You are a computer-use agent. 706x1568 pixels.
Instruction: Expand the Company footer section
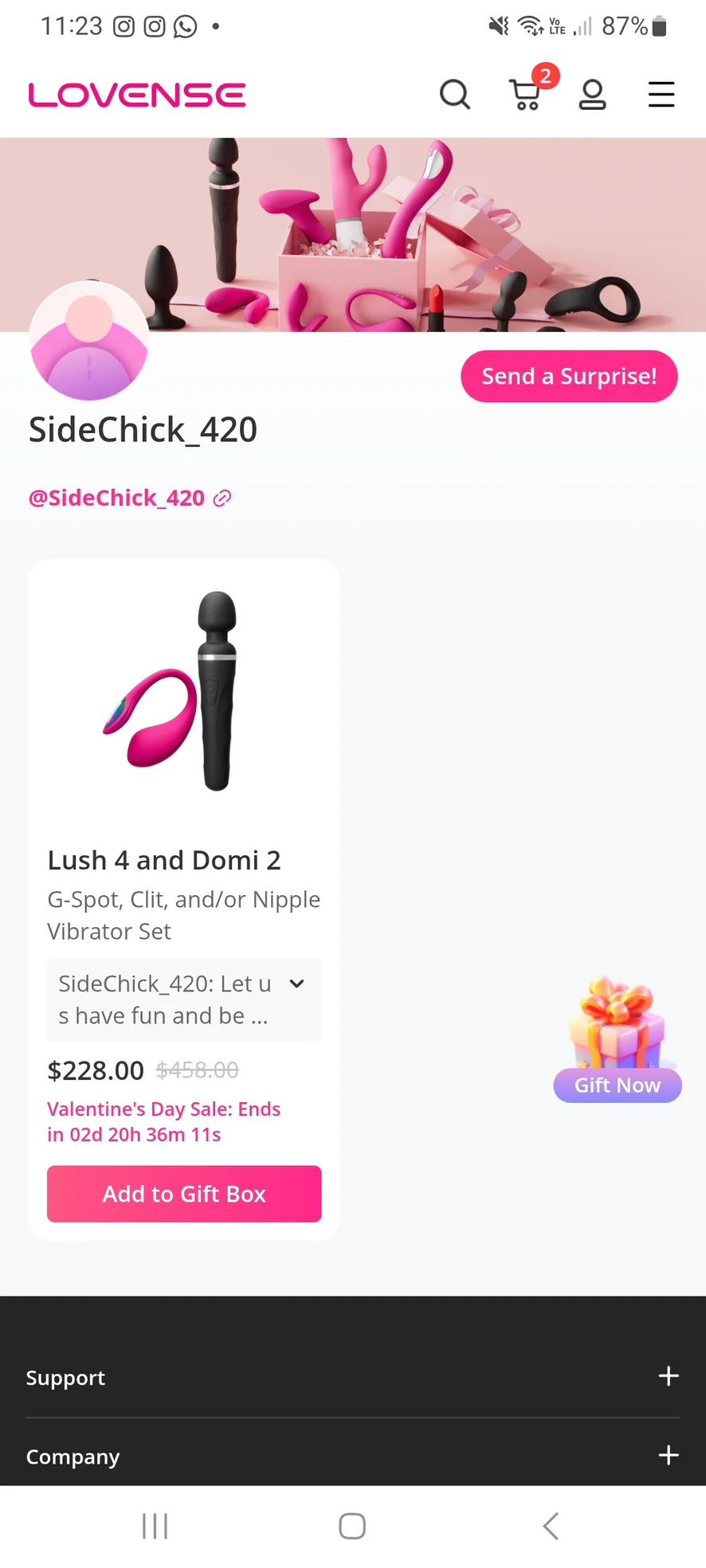coord(669,1456)
